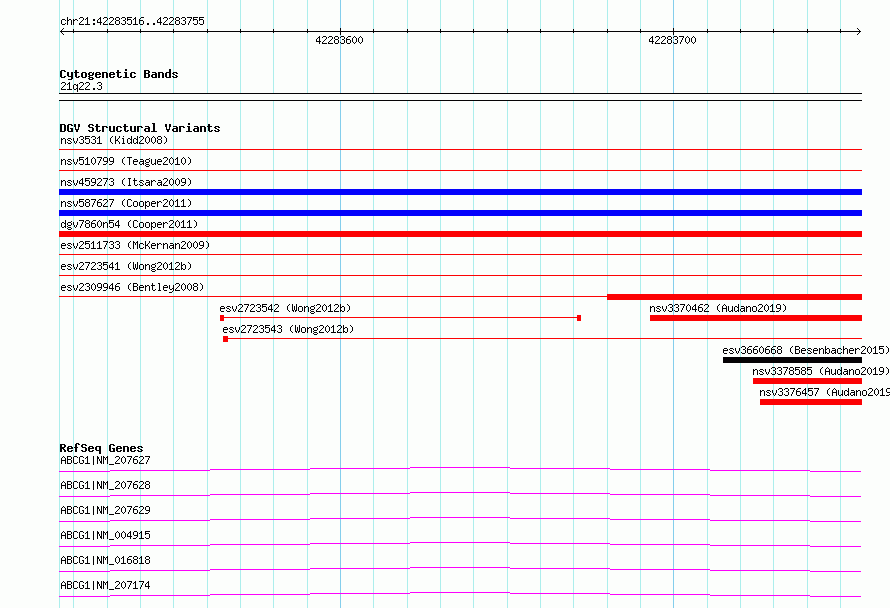
Task: Select nsv3370462 (Audano2019) label
Action: coord(718,308)
